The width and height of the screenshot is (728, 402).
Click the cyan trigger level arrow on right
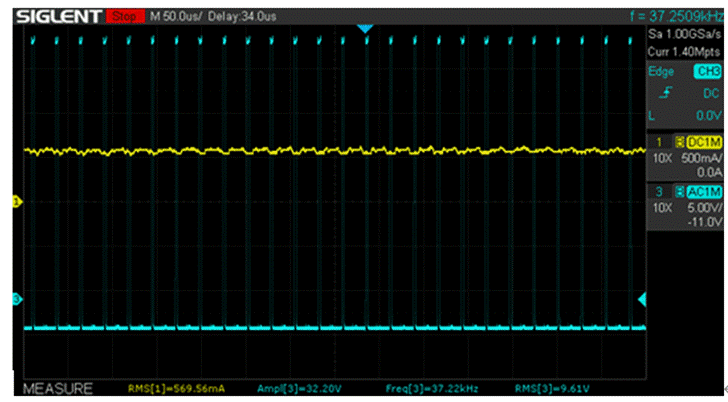tap(643, 299)
